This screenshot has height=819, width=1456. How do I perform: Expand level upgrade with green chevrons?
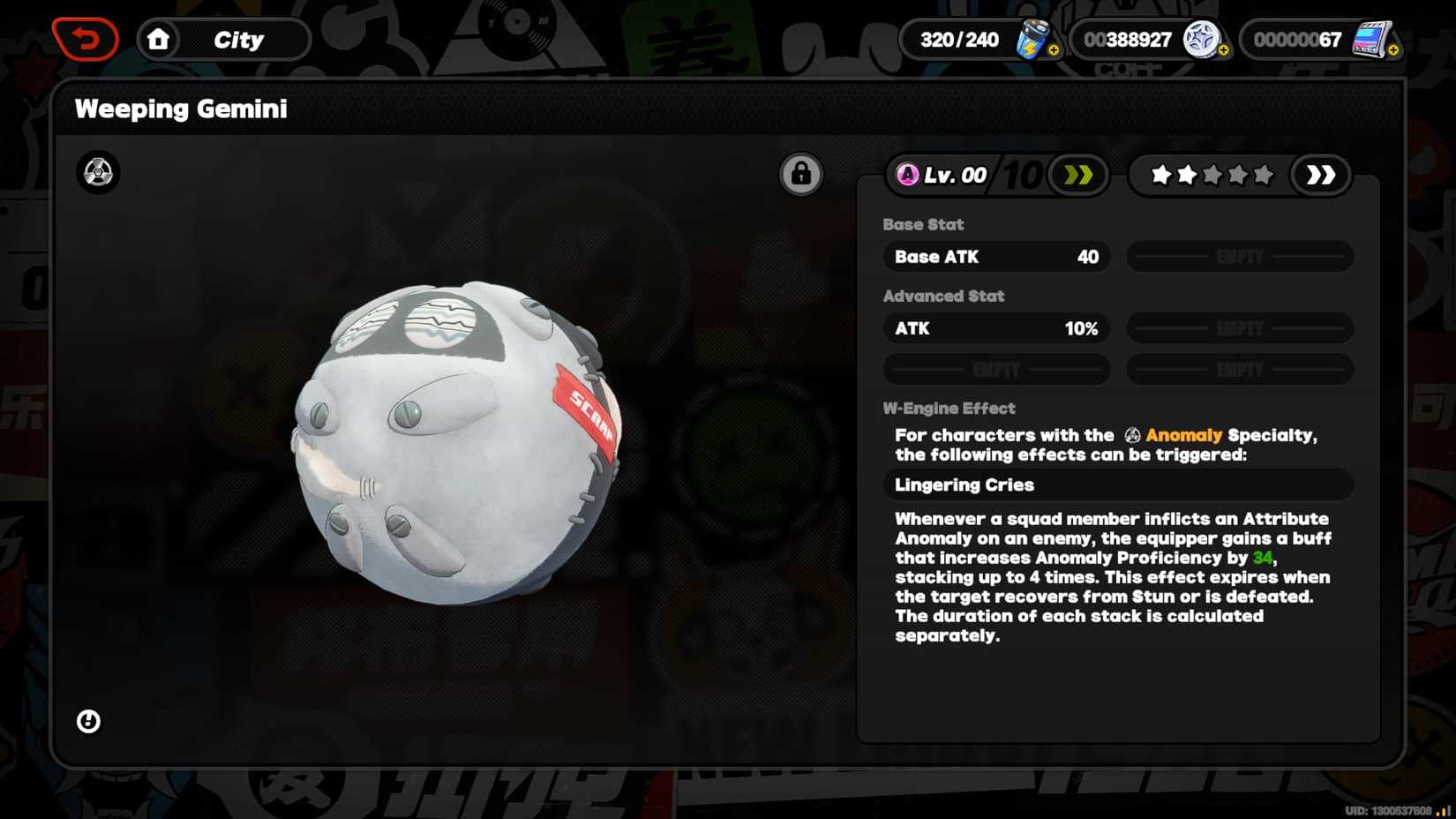pos(1078,175)
